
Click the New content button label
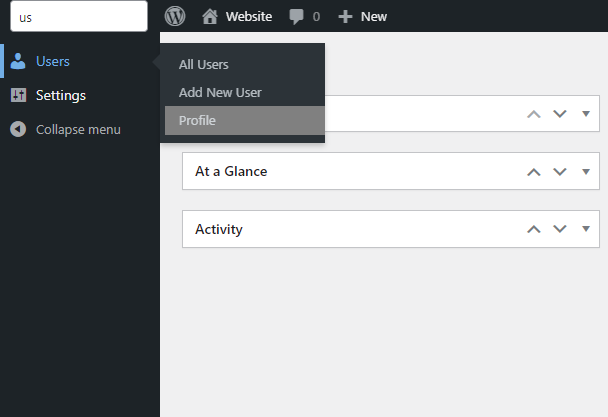click(x=374, y=16)
